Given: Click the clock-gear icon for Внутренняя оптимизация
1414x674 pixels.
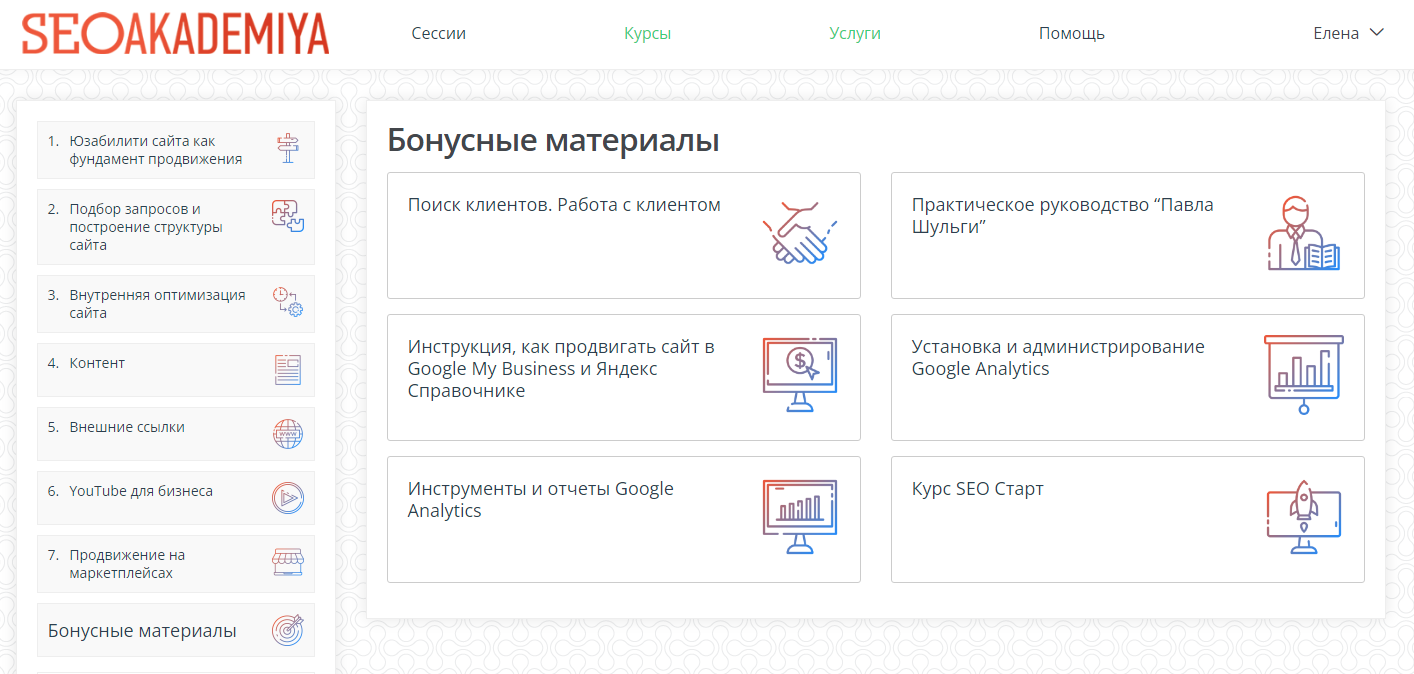Looking at the screenshot, I should click(x=288, y=302).
